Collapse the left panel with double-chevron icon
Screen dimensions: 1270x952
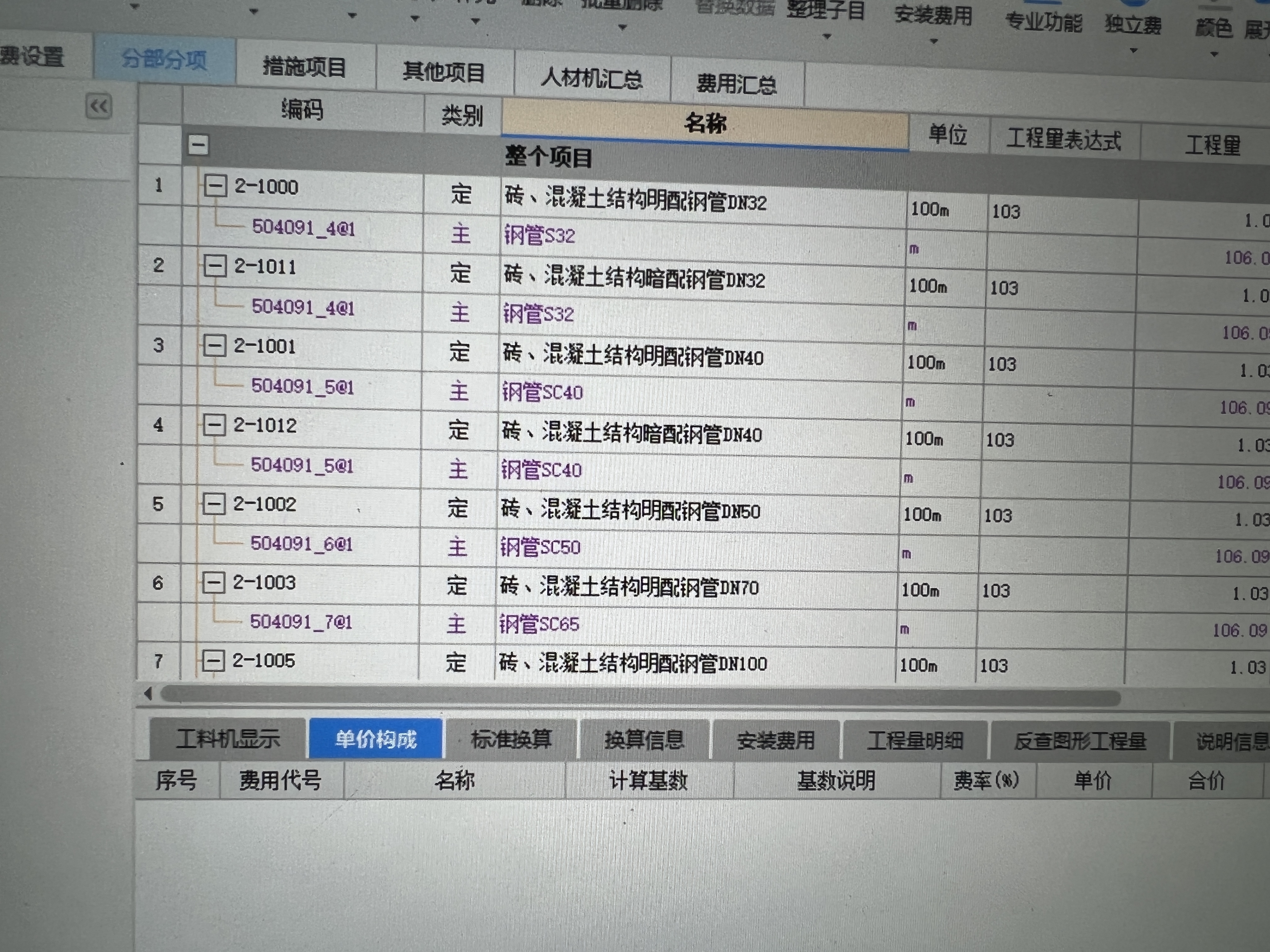(x=99, y=106)
